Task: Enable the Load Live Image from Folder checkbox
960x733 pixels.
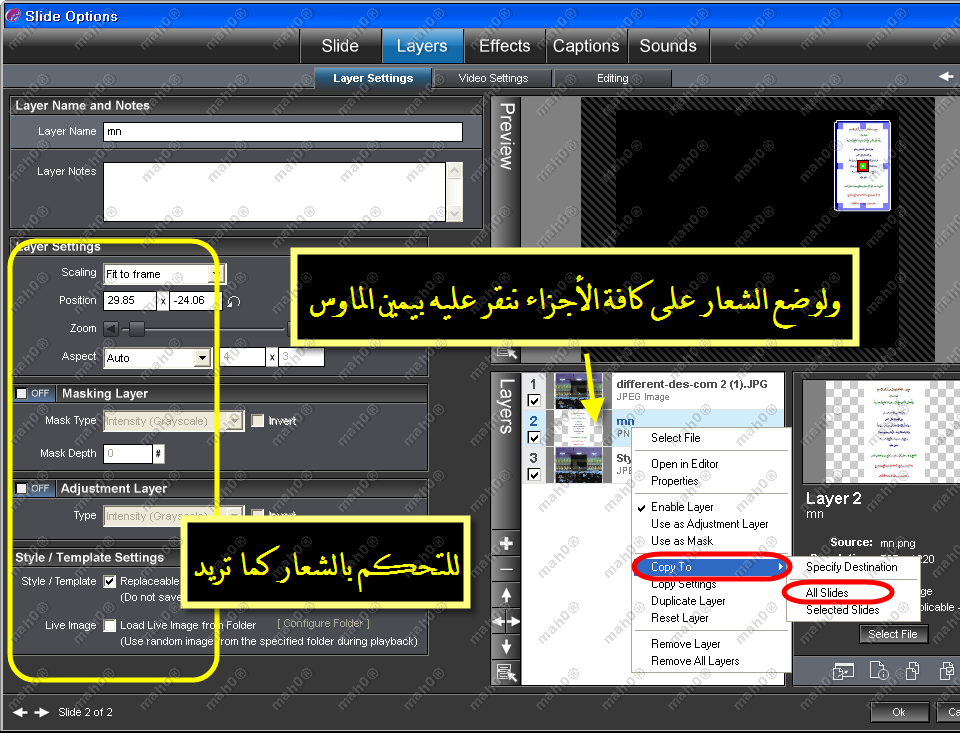Action: click(x=110, y=626)
